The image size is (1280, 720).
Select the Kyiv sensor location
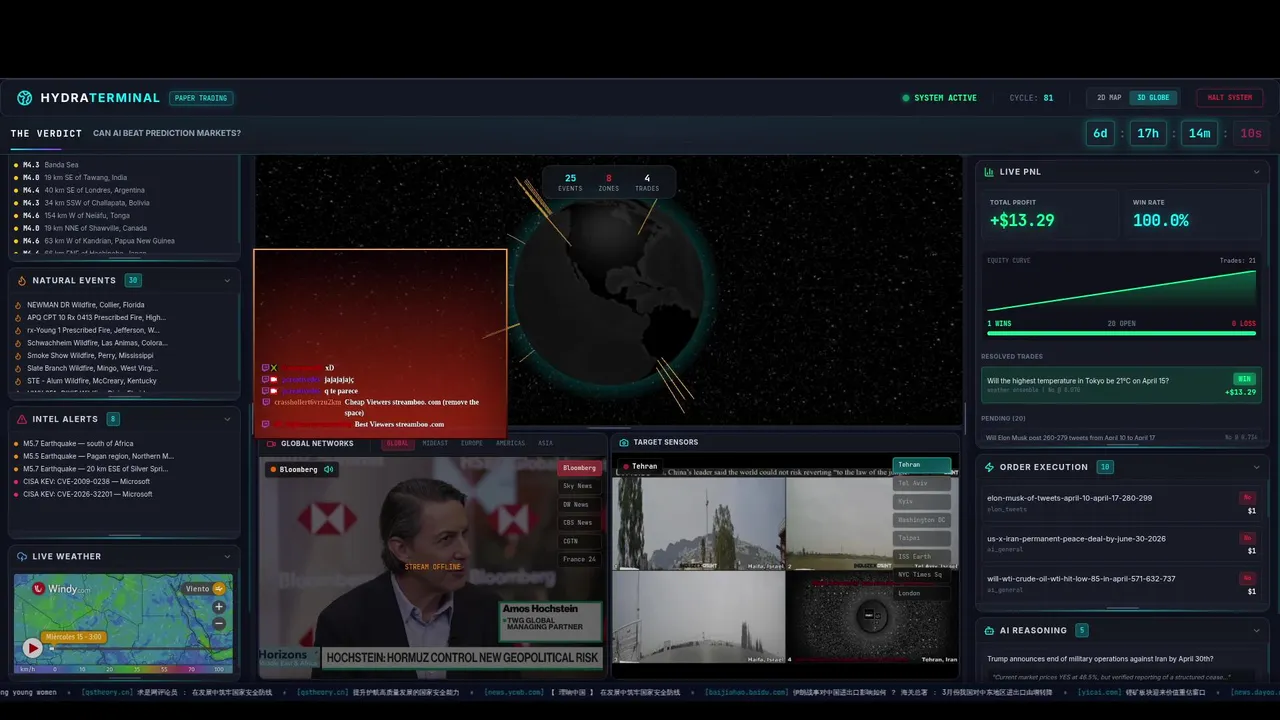(922, 501)
